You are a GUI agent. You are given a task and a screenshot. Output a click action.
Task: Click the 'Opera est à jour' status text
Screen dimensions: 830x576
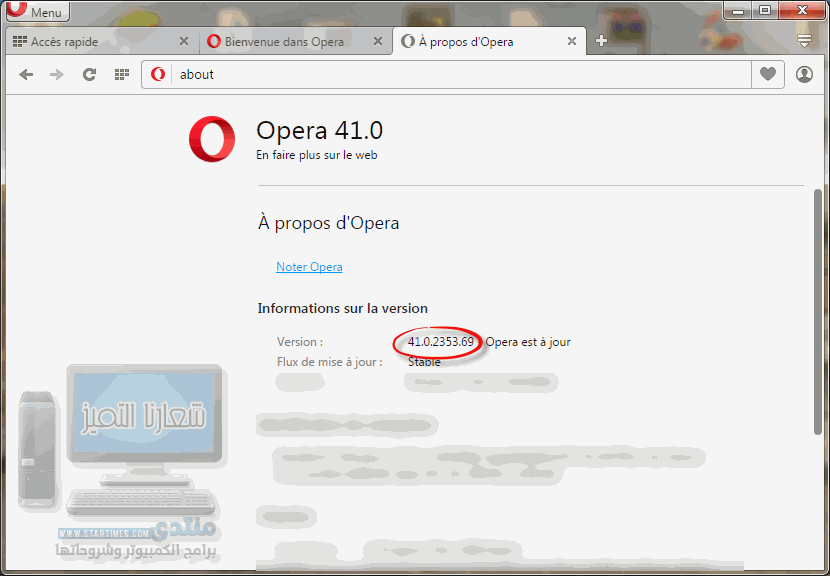click(x=528, y=342)
